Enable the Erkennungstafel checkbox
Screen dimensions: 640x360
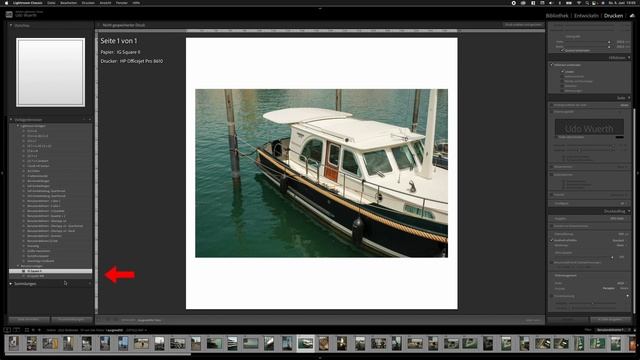tap(552, 111)
